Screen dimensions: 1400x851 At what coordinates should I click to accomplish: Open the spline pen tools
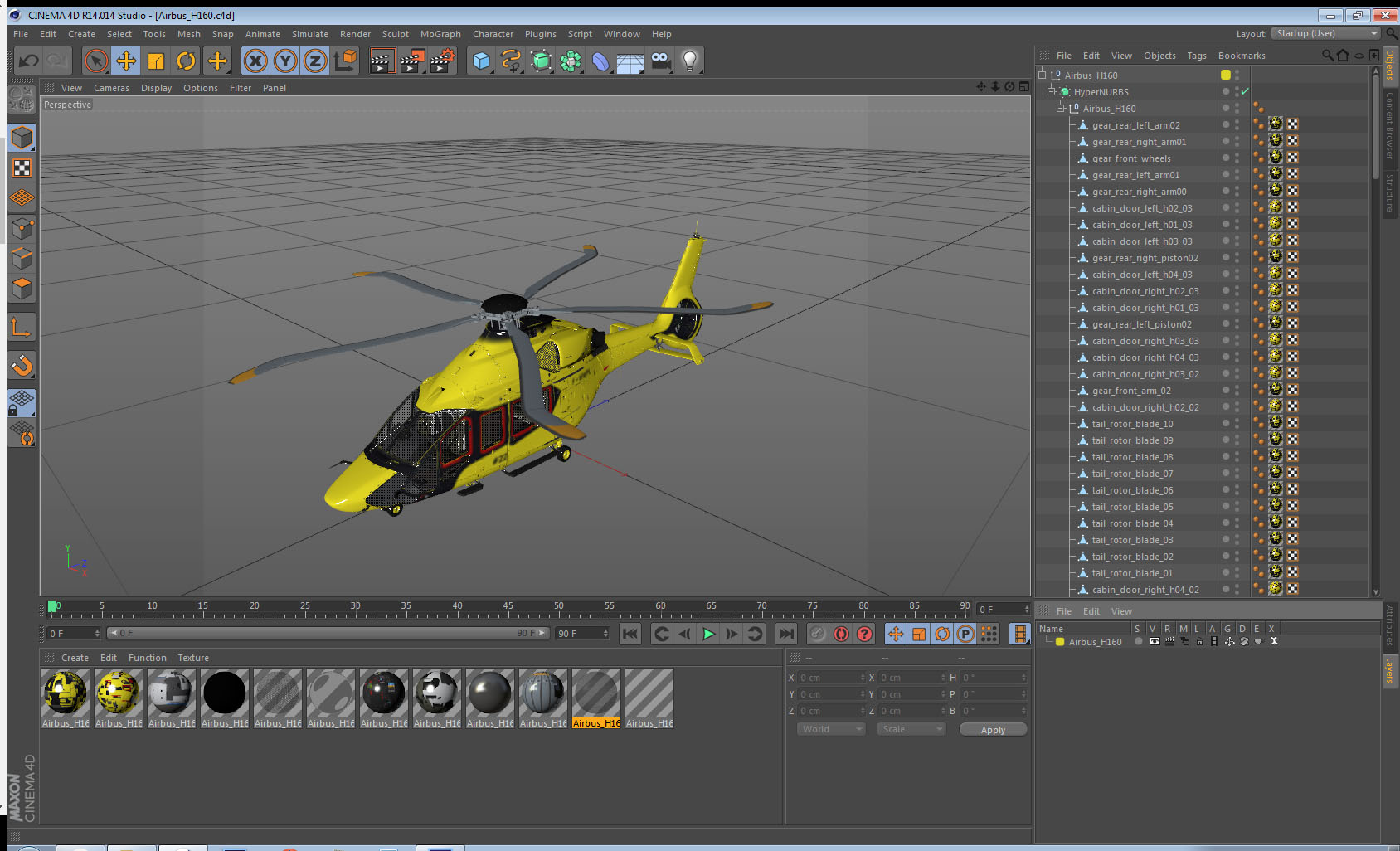(511, 61)
